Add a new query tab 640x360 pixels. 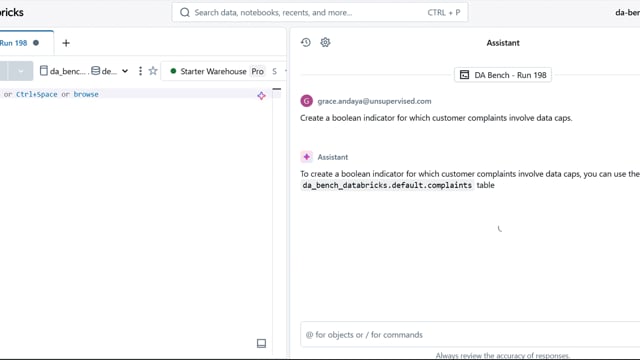click(x=66, y=43)
